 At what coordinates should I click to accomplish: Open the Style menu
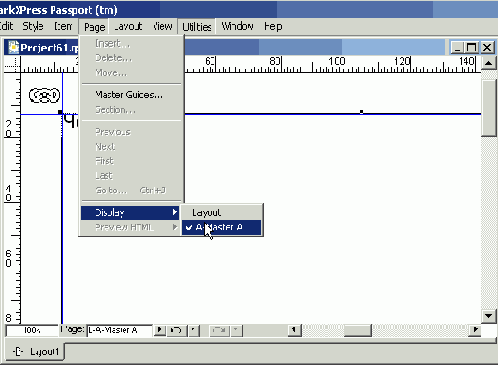click(33, 26)
